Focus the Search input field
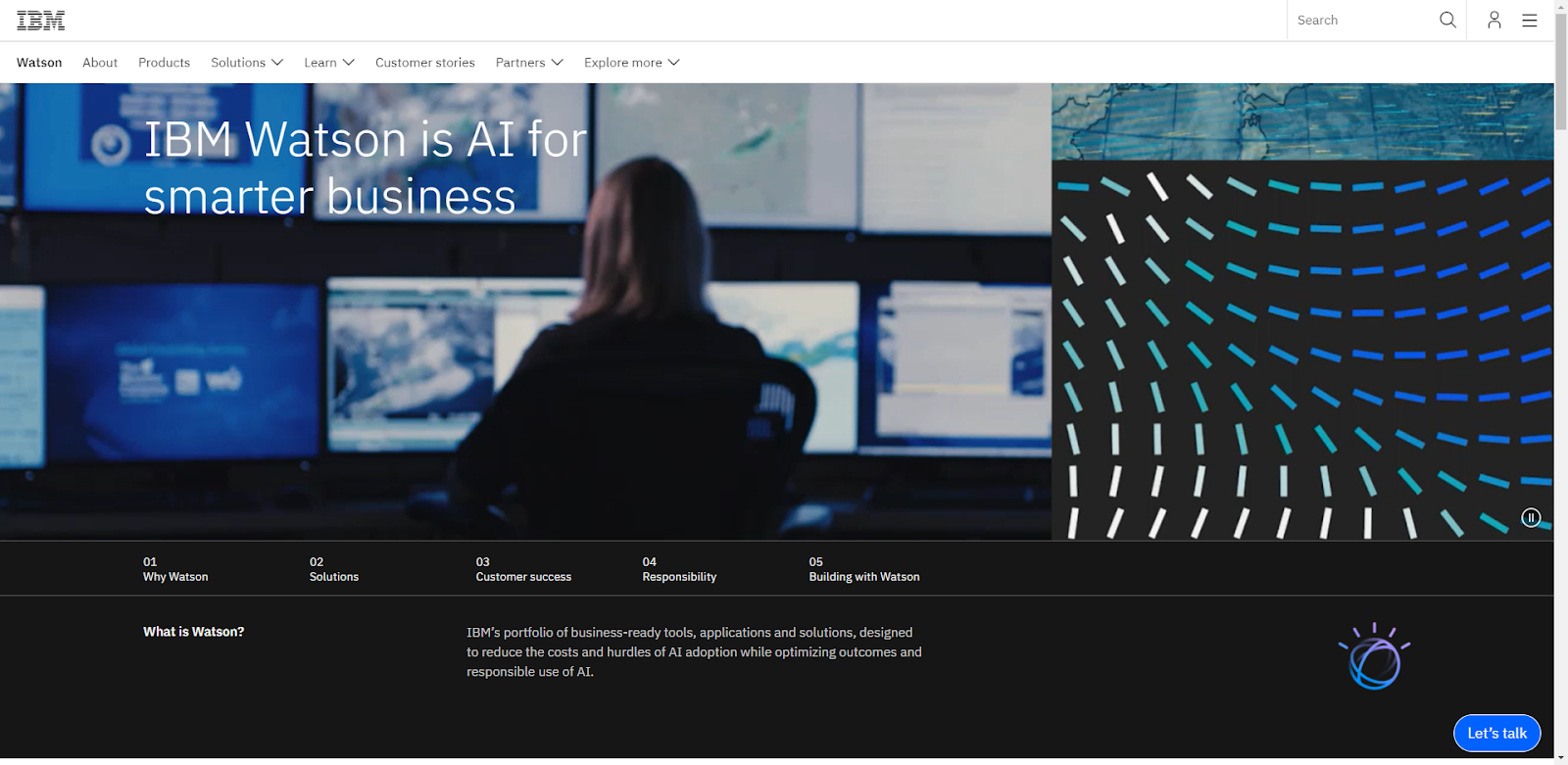The width and height of the screenshot is (1568, 765). click(x=1362, y=20)
